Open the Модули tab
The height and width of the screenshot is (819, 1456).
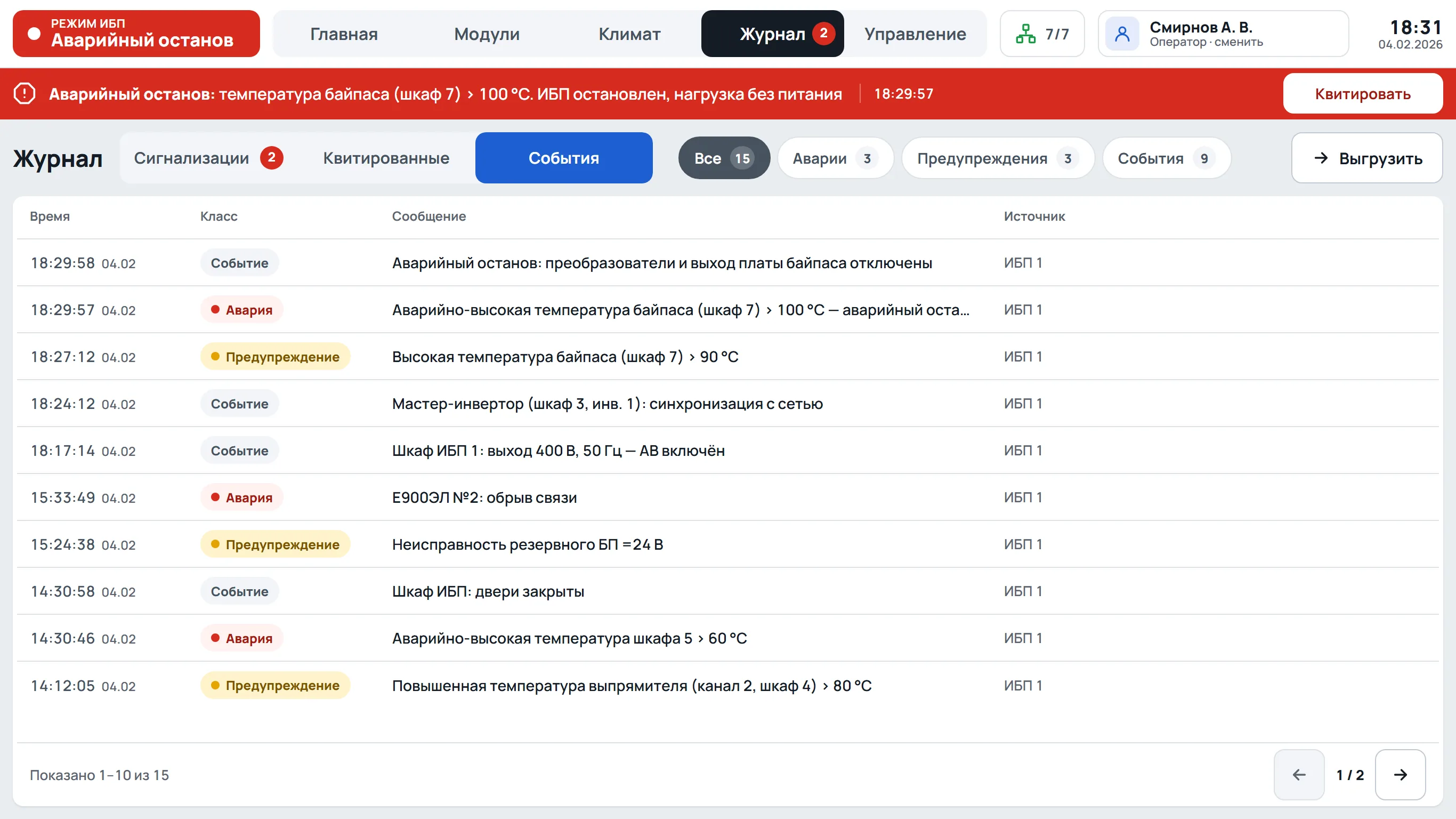(487, 34)
